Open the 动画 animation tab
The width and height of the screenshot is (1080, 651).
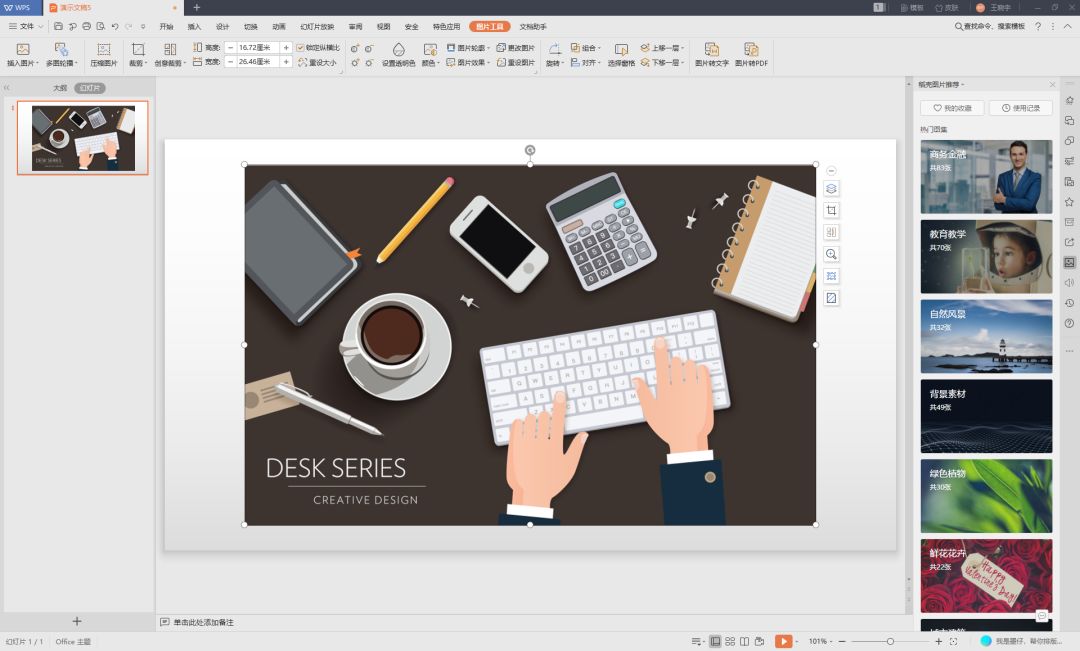pyautogui.click(x=279, y=26)
